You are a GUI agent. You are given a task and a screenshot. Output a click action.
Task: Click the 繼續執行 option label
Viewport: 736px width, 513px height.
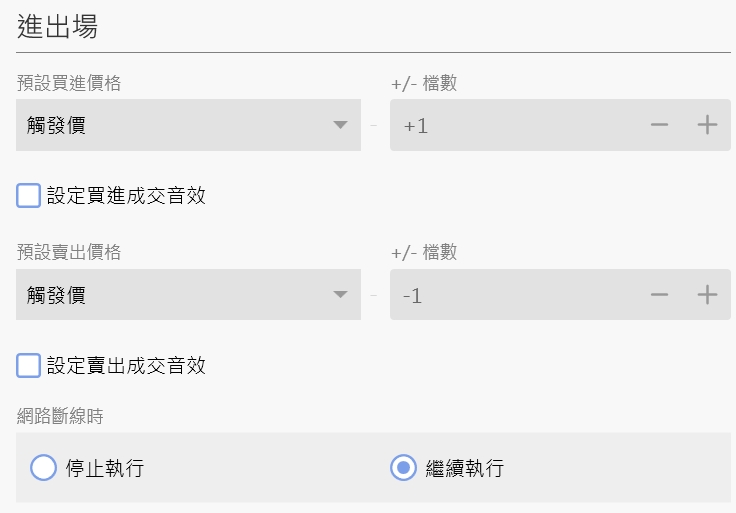464,468
